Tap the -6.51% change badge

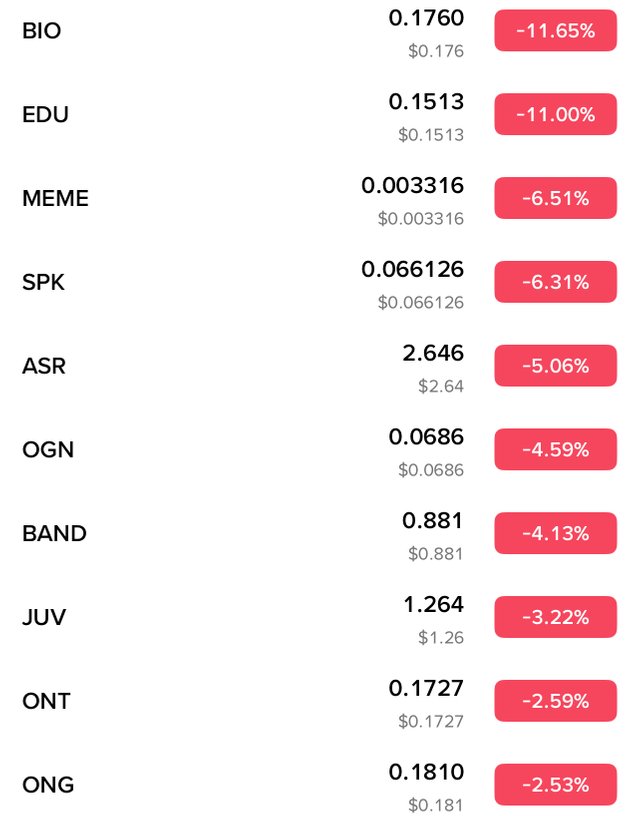click(x=555, y=198)
